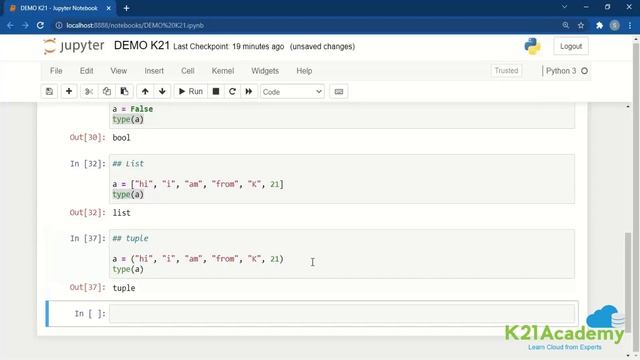Click the Last Checkpoint 19 minutes ago text
The width and height of the screenshot is (640, 360).
pyautogui.click(x=228, y=47)
